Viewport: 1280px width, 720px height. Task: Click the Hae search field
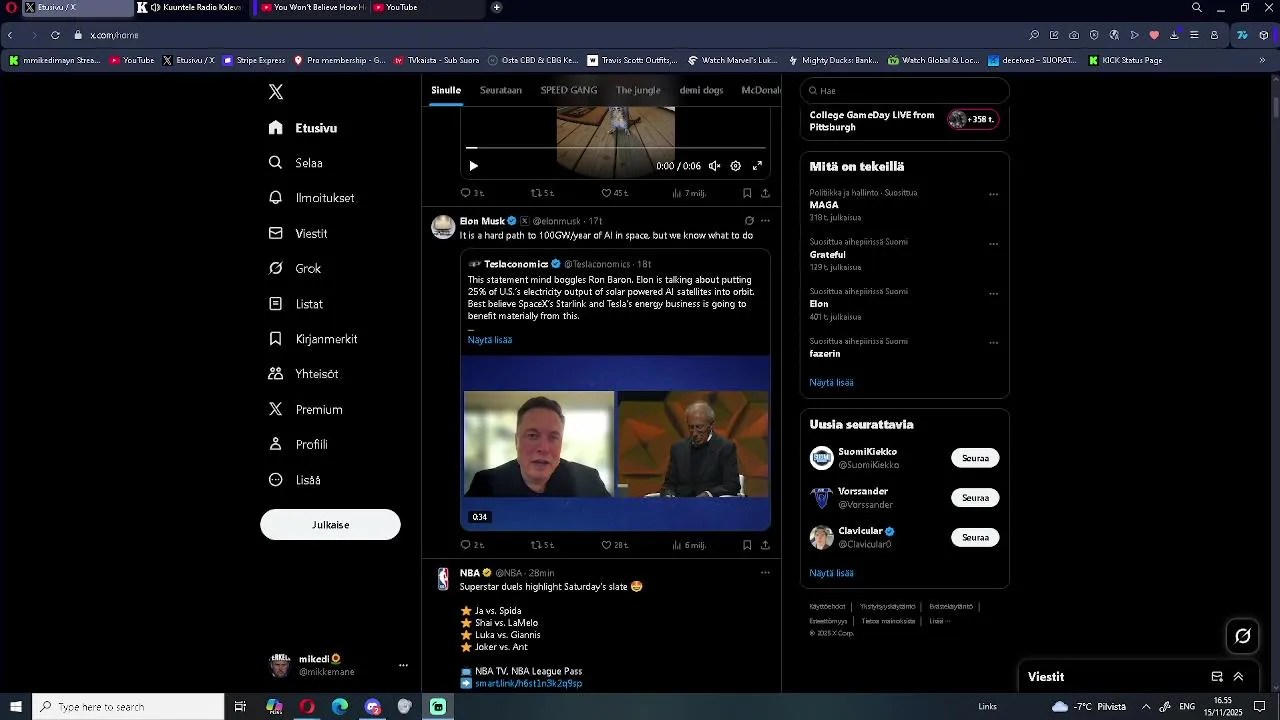pyautogui.click(x=905, y=90)
